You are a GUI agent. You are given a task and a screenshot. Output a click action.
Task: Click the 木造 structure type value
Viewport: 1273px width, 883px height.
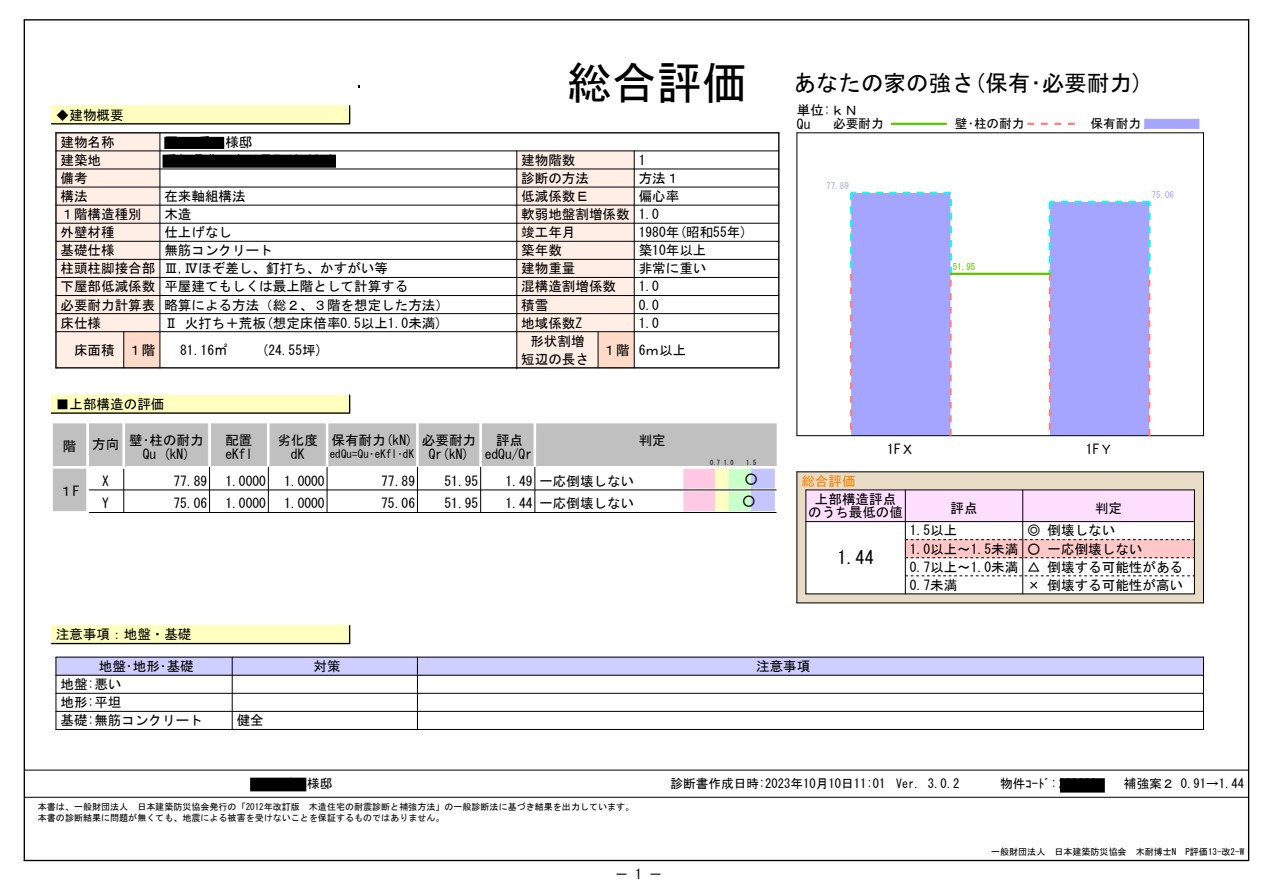click(x=178, y=214)
